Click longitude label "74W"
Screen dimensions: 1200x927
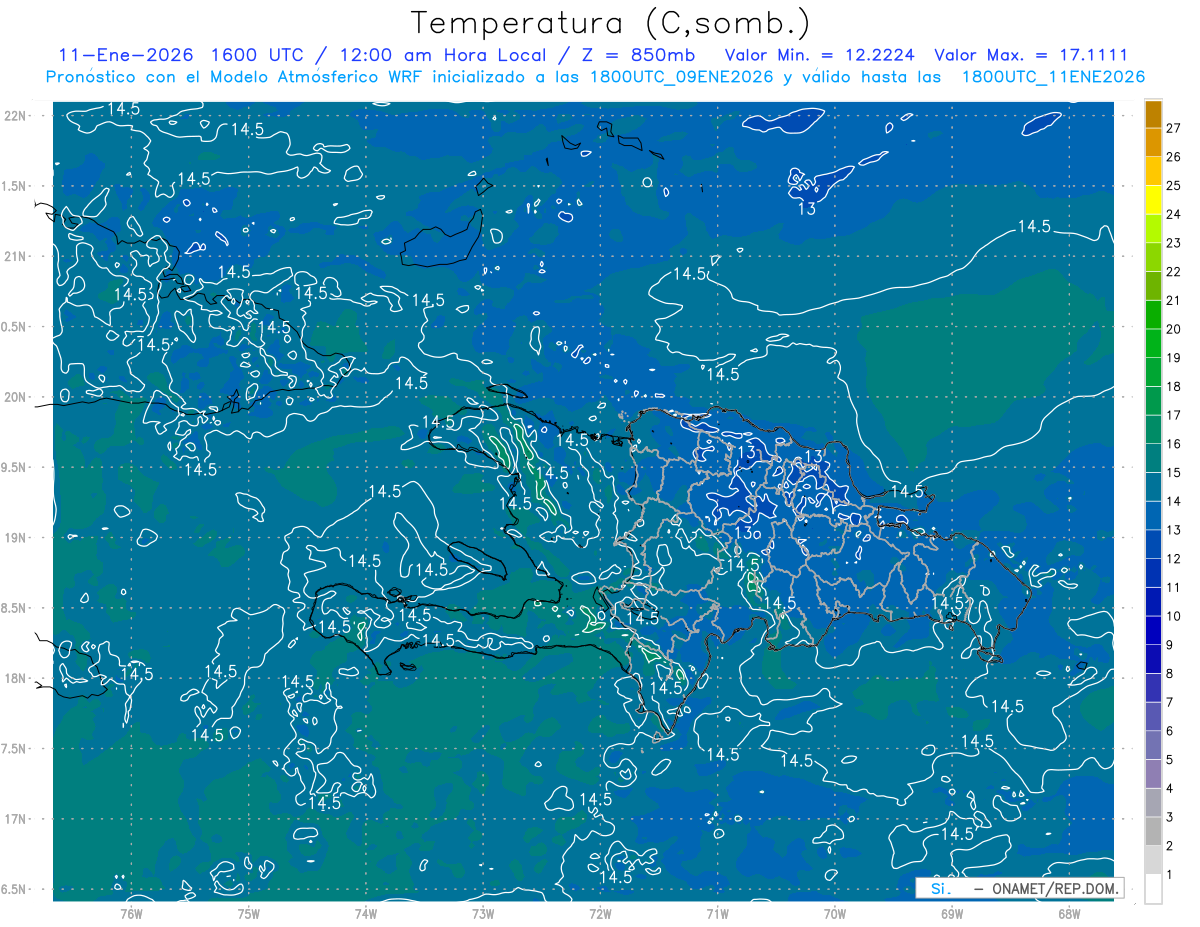[365, 913]
